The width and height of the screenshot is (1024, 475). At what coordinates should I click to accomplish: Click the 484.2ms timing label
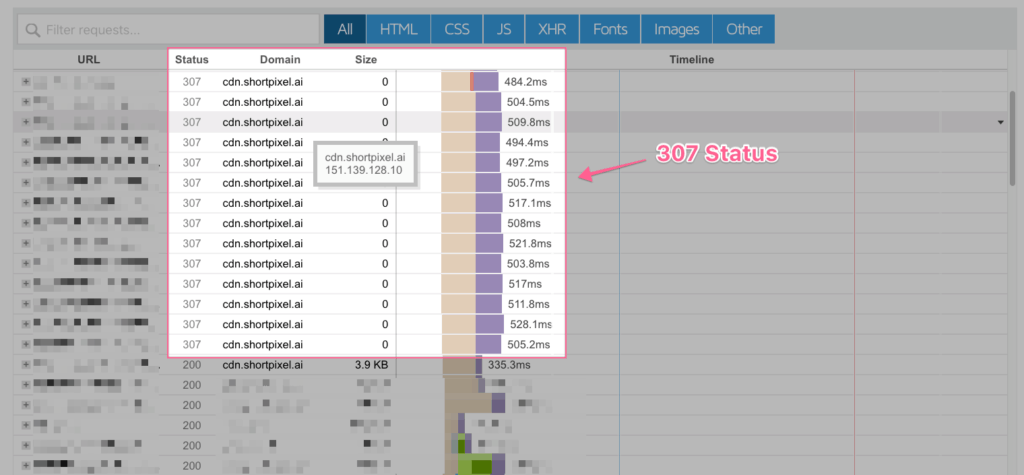(525, 82)
